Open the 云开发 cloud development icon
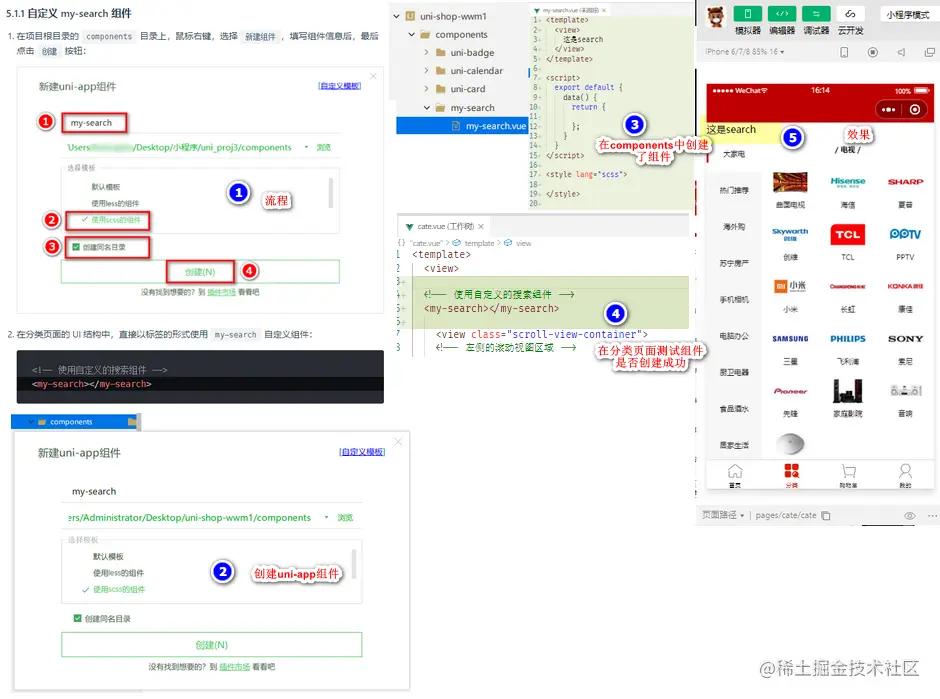This screenshot has width=940, height=699. coord(850,14)
